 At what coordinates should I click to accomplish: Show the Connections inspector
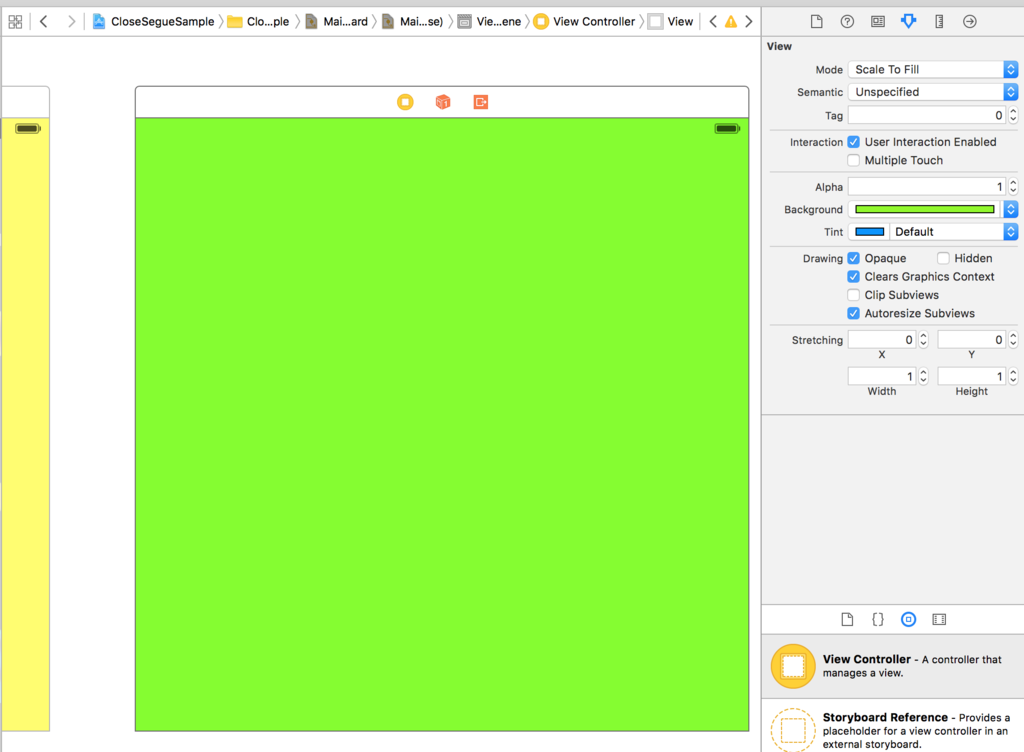(970, 22)
